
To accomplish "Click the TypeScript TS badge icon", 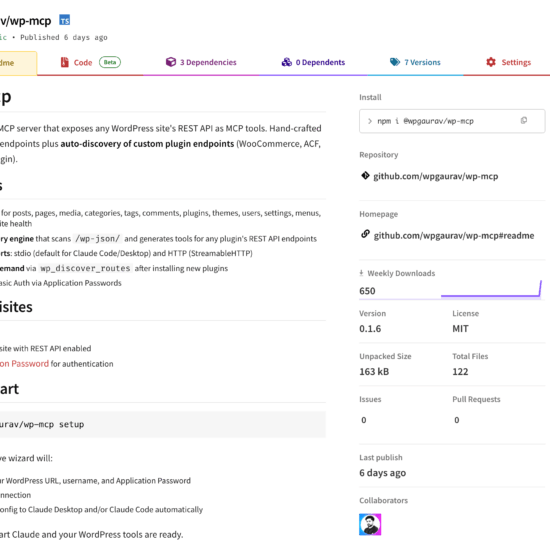I will click(65, 20).
